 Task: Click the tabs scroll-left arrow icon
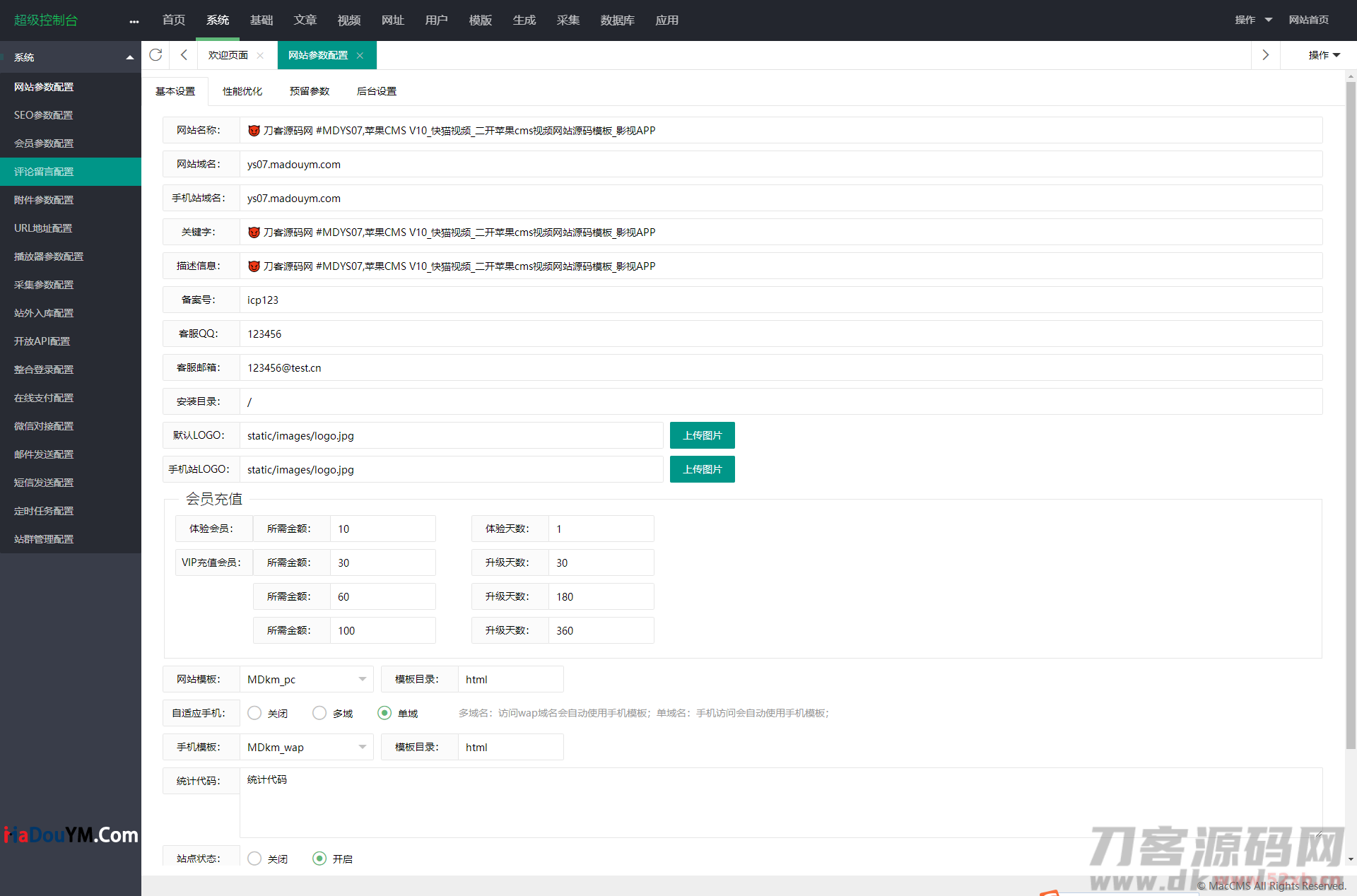184,55
